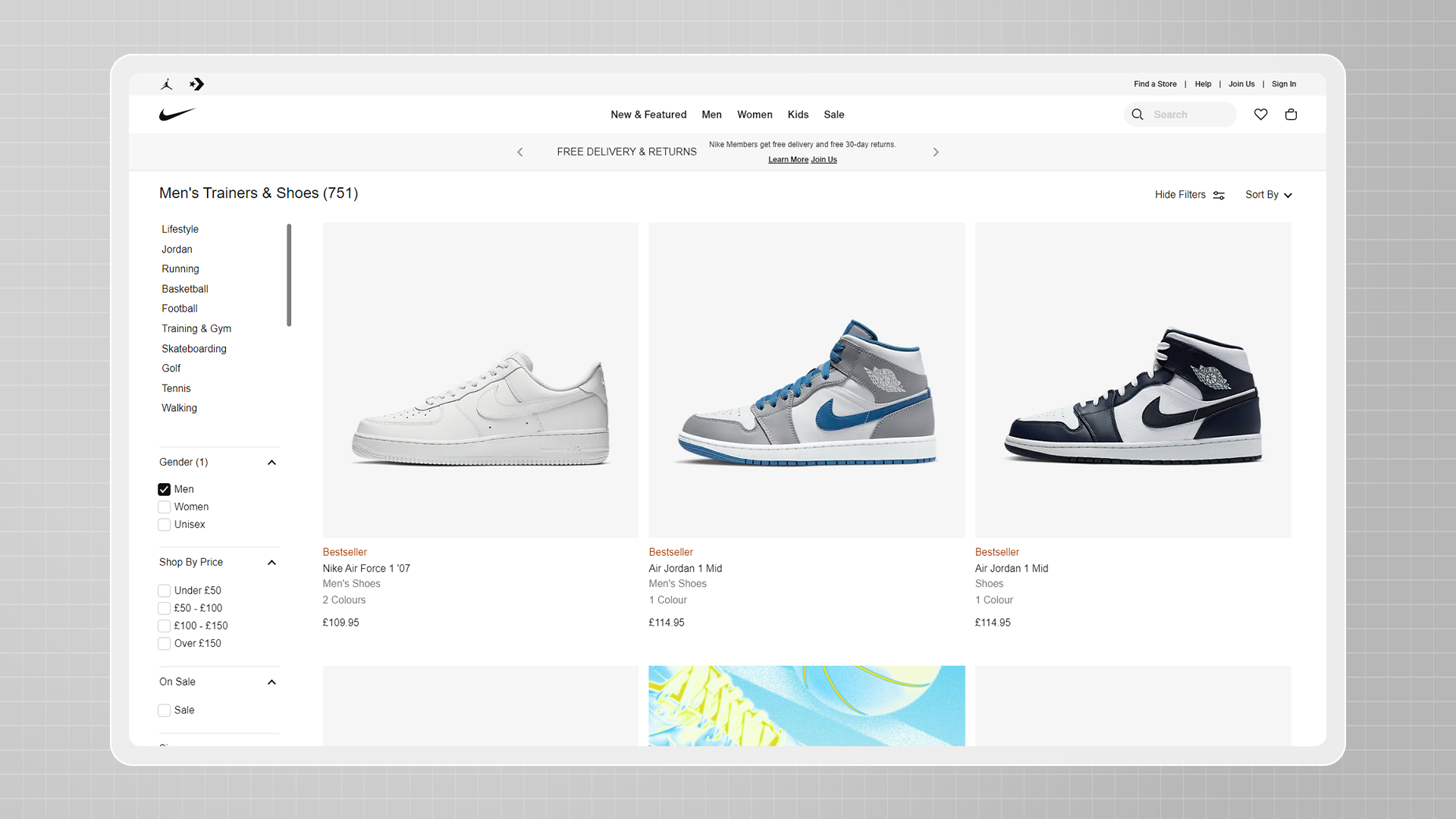
Task: Open the colourful promo image tile
Action: coord(807,706)
